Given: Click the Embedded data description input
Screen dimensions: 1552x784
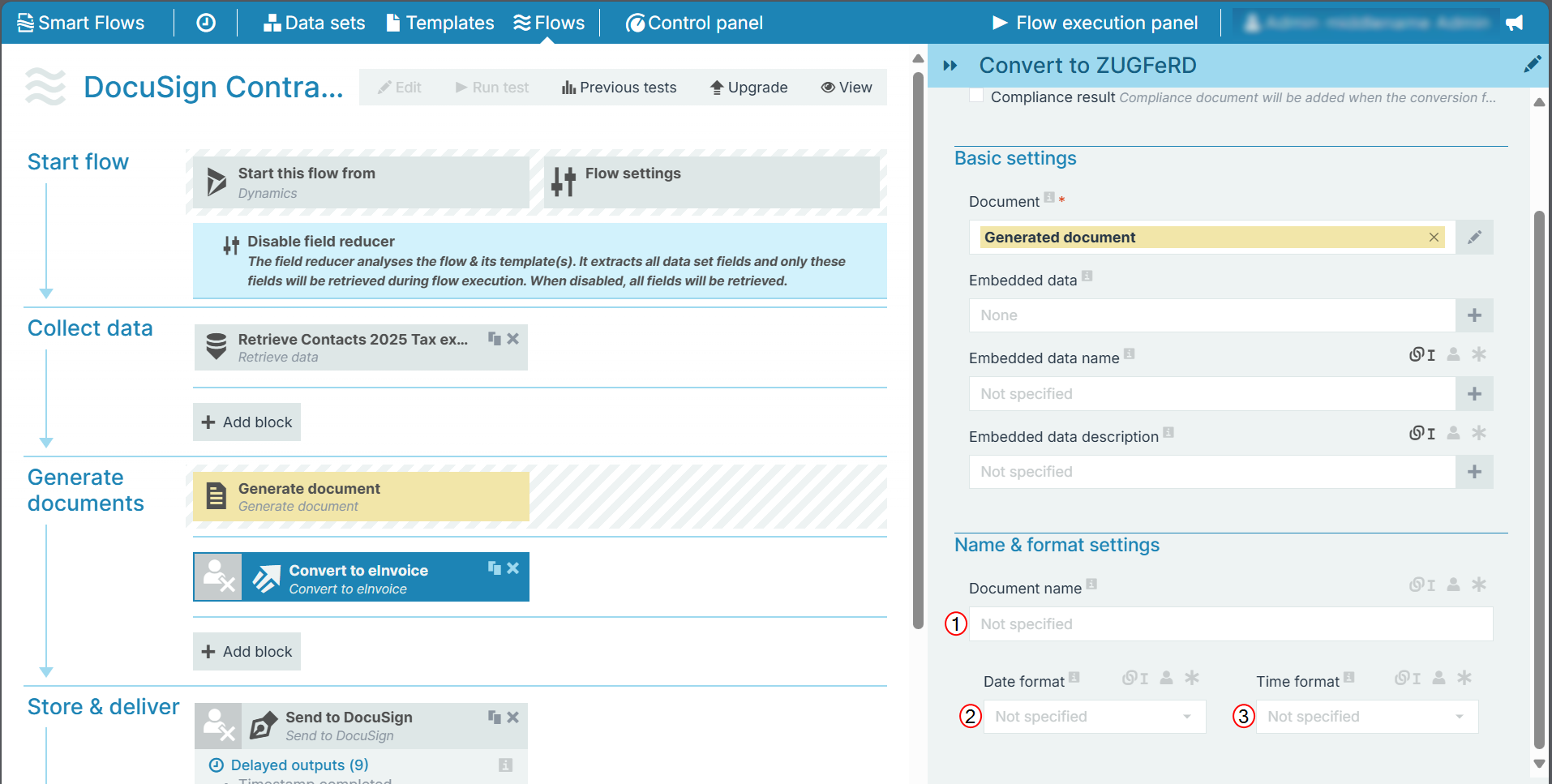Looking at the screenshot, I should [x=1212, y=472].
